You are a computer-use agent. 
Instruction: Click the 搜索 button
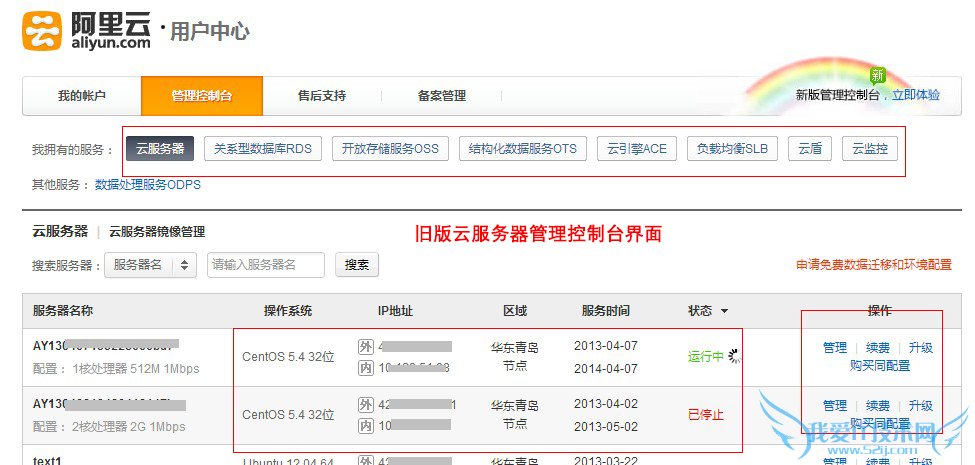point(357,265)
